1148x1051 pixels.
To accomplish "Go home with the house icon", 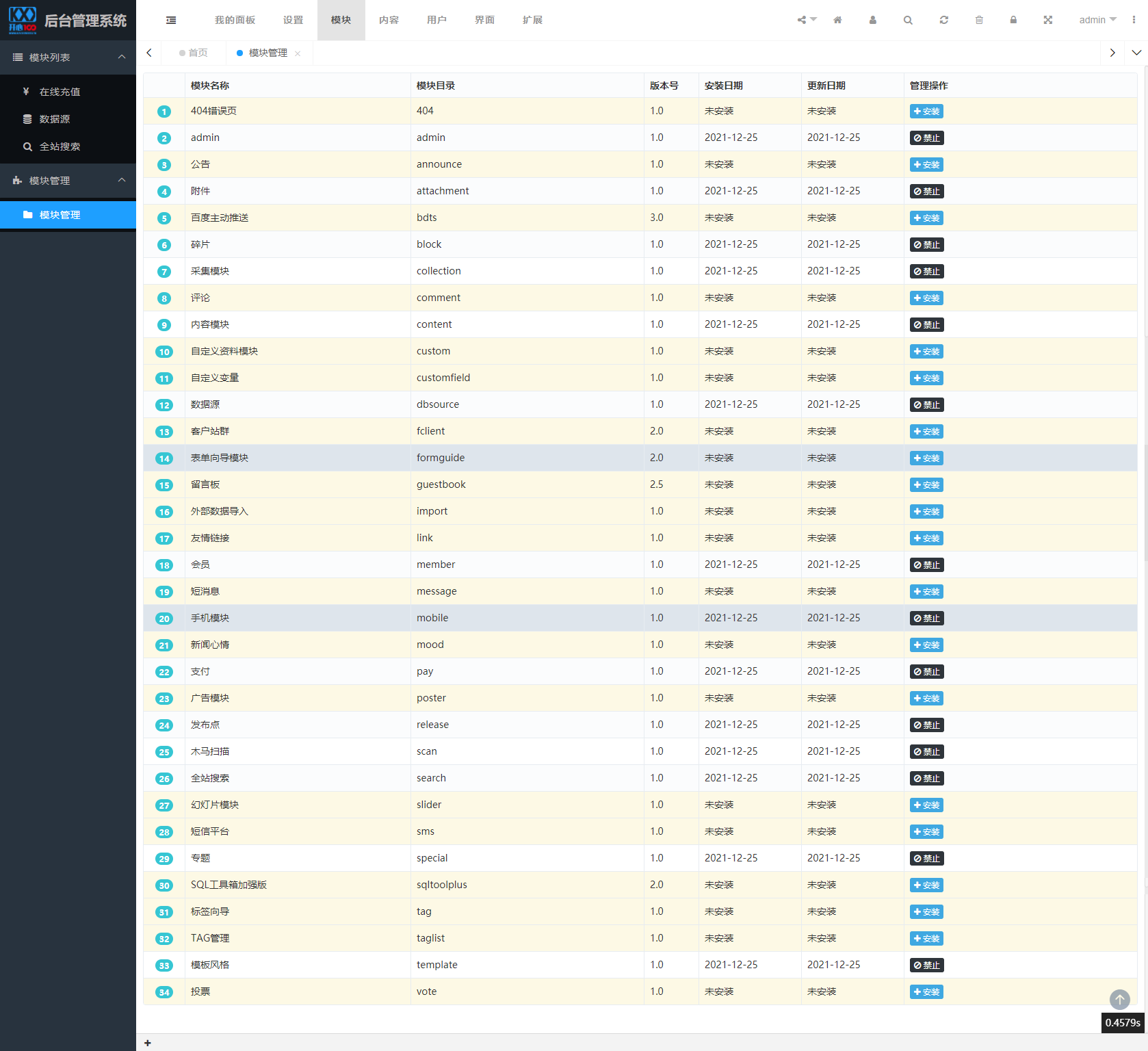I will 837,20.
